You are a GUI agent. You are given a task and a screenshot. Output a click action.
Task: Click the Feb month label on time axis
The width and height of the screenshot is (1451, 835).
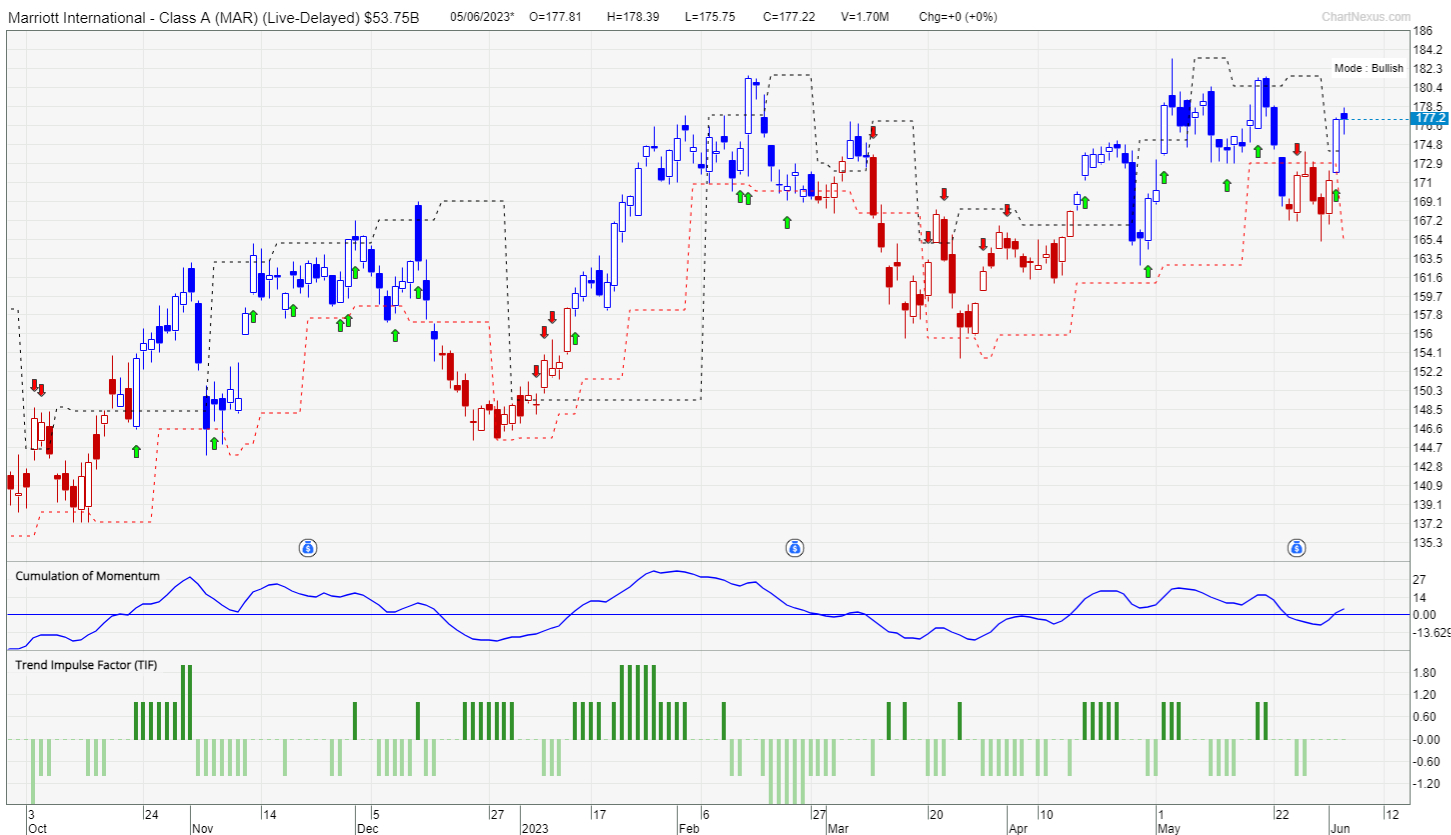(x=688, y=829)
